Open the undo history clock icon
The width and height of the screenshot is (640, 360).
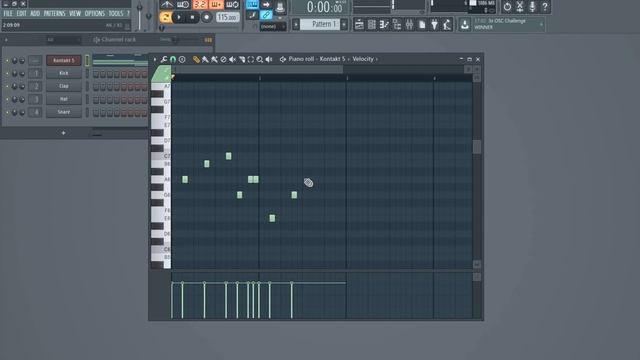(507, 7)
